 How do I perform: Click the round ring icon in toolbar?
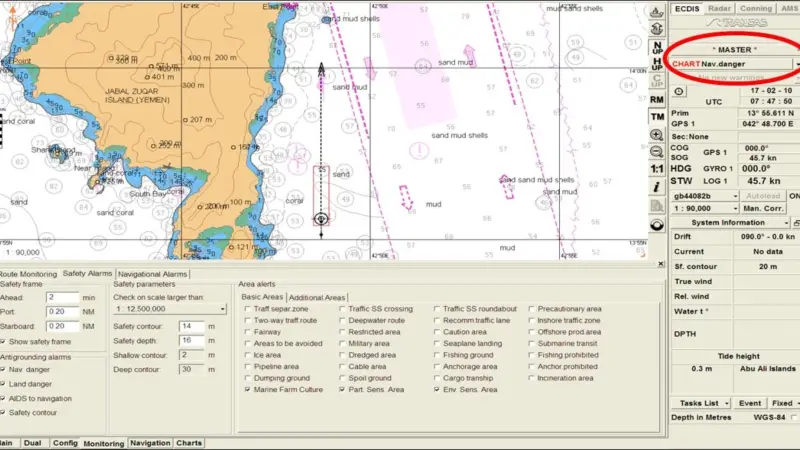(x=657, y=224)
